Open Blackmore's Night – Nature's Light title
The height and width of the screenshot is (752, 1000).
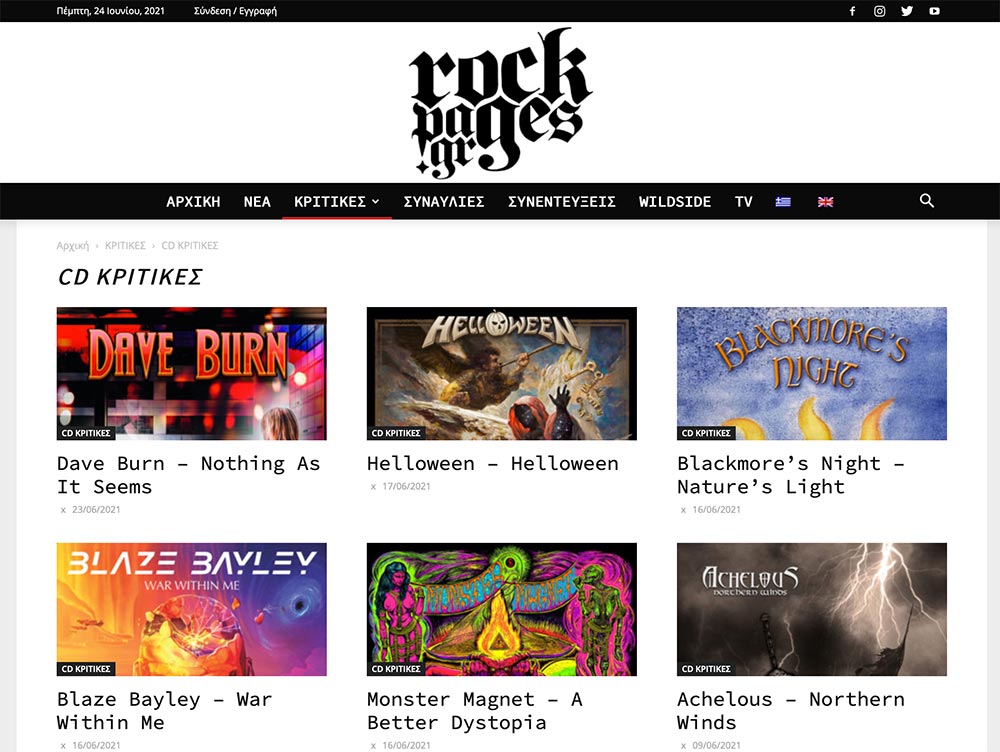coord(791,475)
